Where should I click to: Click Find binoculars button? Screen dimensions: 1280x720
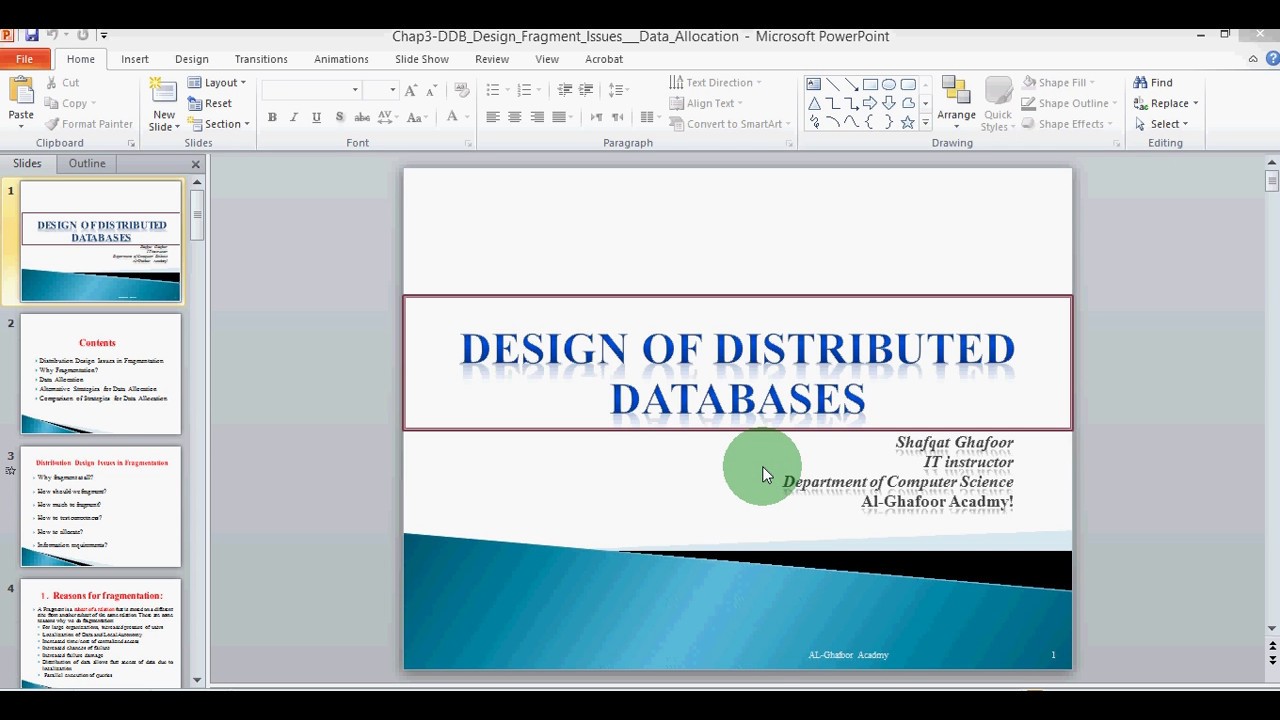pos(1153,83)
